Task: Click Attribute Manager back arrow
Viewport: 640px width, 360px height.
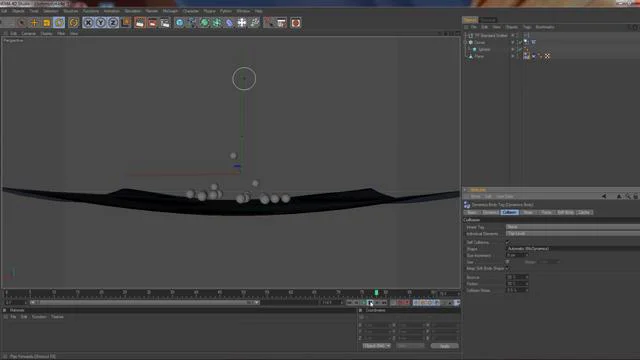Action: click(x=604, y=196)
